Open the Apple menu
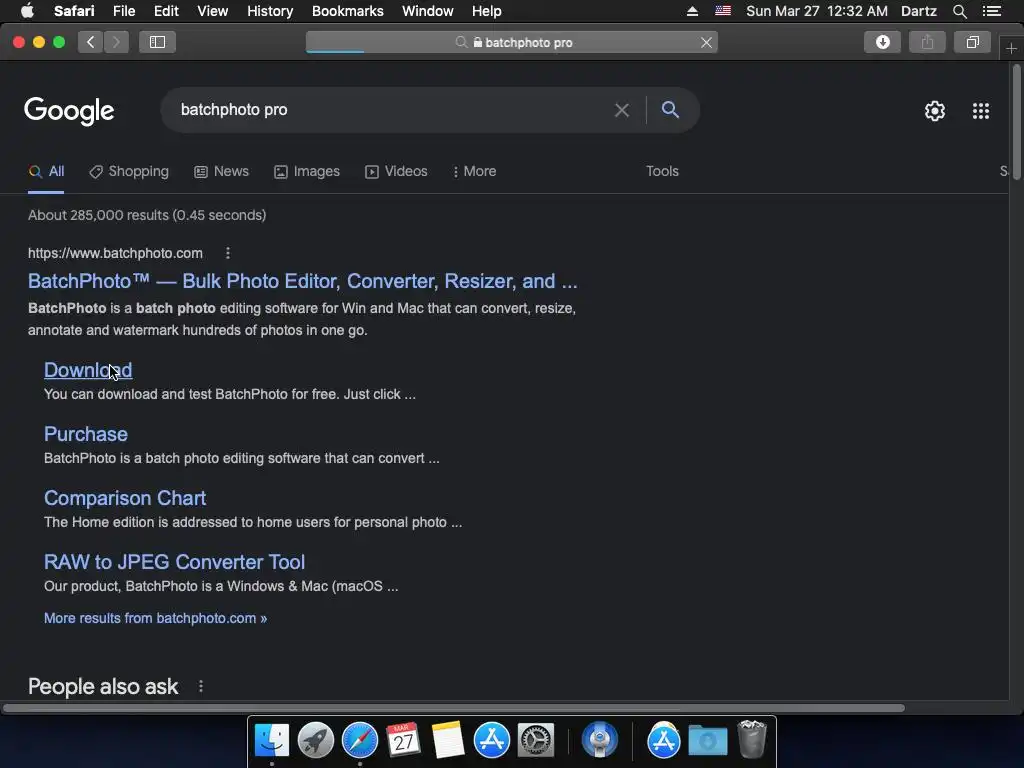The height and width of the screenshot is (768, 1024). 27,11
